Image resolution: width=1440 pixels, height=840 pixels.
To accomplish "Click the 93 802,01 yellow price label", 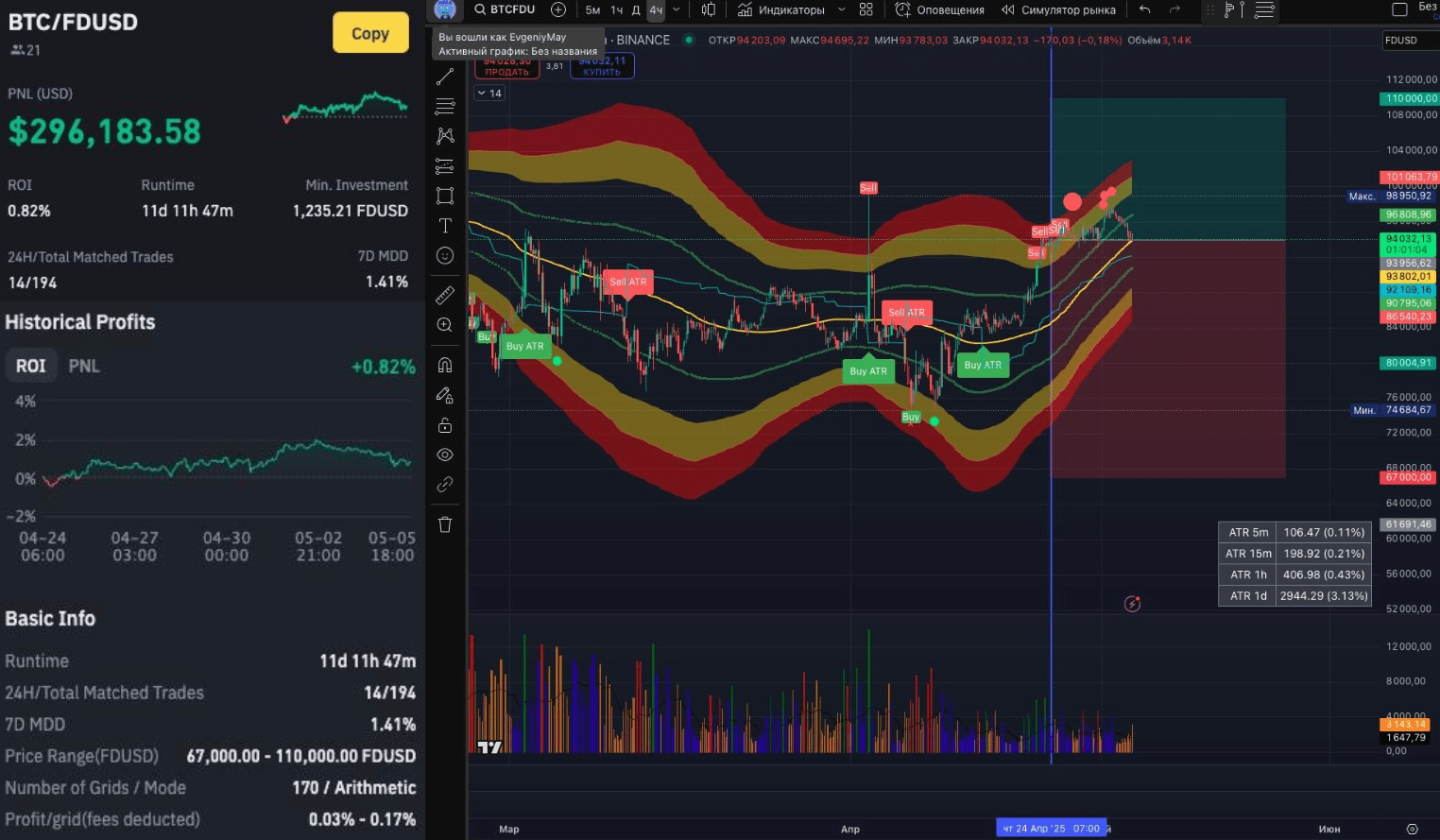I will point(1409,277).
